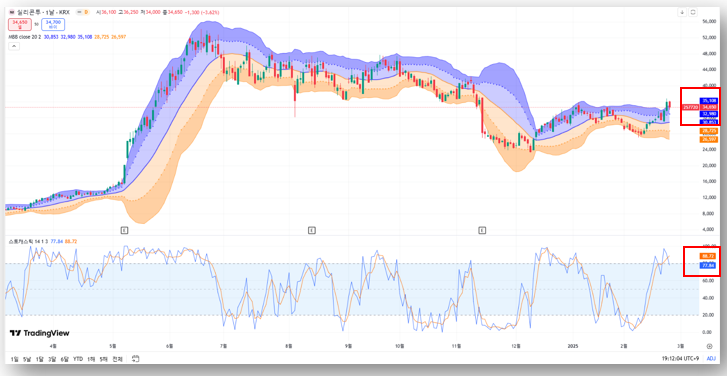The height and width of the screenshot is (376, 727).
Task: Select the 1일 time range
Action: 14,359
